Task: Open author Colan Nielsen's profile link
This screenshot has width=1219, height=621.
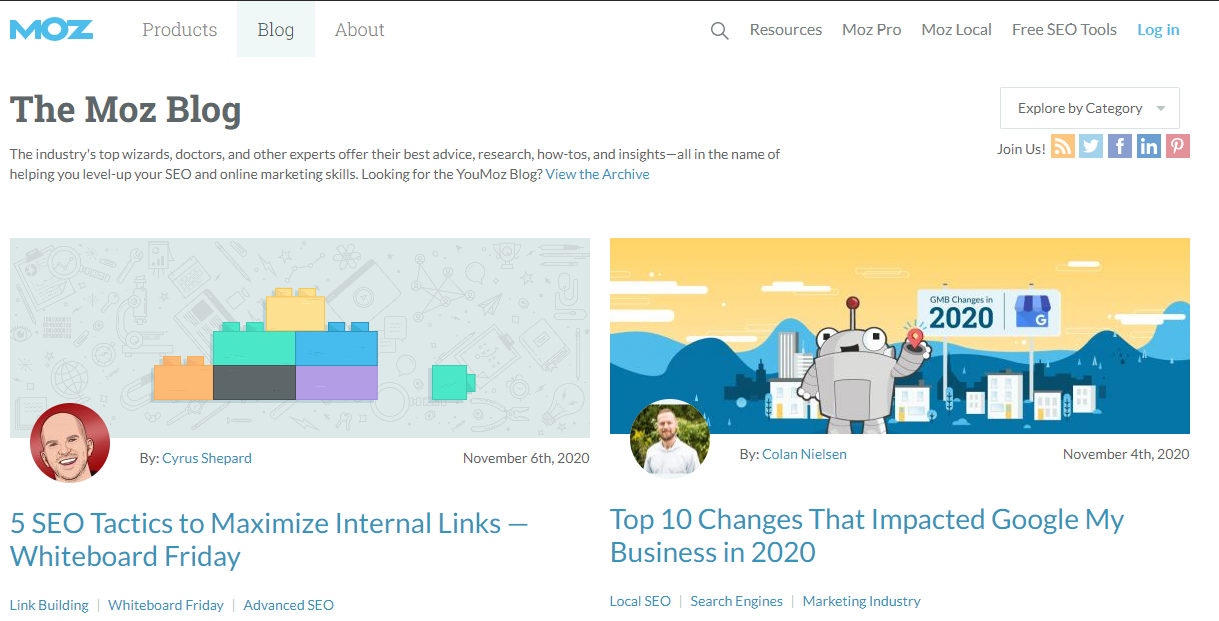Action: coord(804,454)
